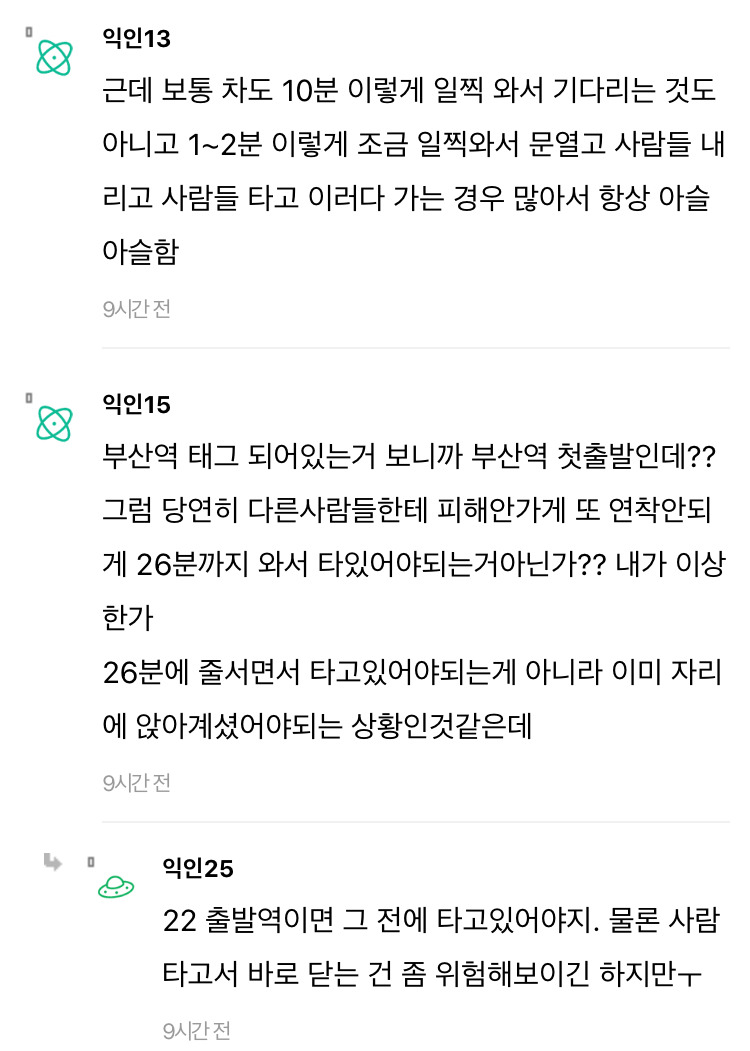The height and width of the screenshot is (1051, 750).
Task: Click the 9시간 전 timestamp under 익인15's comment
Action: pos(136,782)
